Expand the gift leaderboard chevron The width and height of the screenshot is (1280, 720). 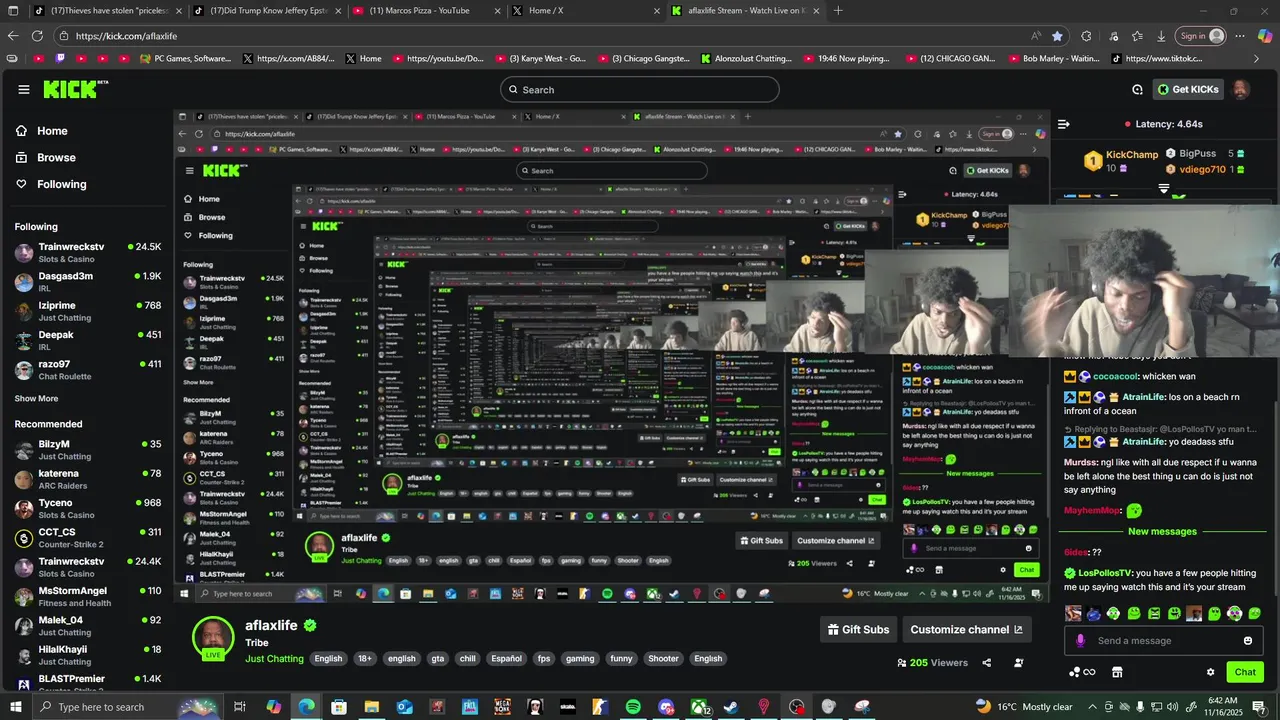(x=1164, y=188)
